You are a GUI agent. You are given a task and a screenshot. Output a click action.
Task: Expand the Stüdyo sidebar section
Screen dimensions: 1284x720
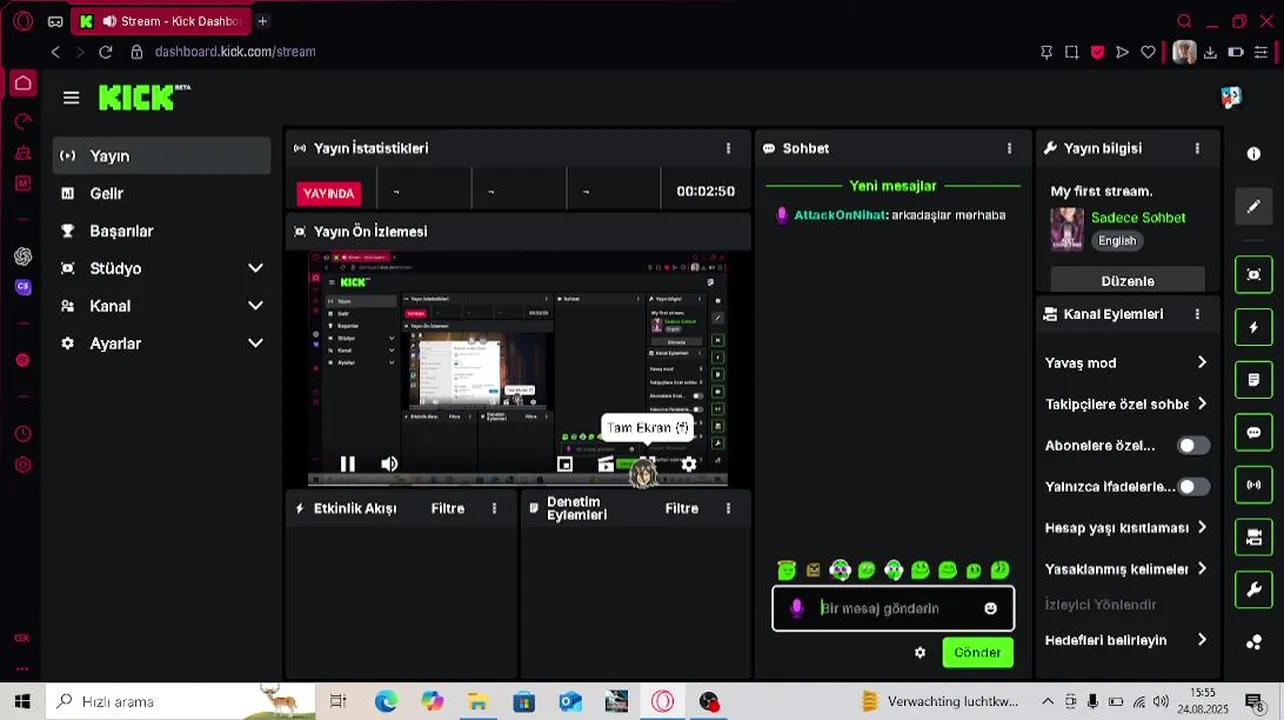pyautogui.click(x=161, y=268)
